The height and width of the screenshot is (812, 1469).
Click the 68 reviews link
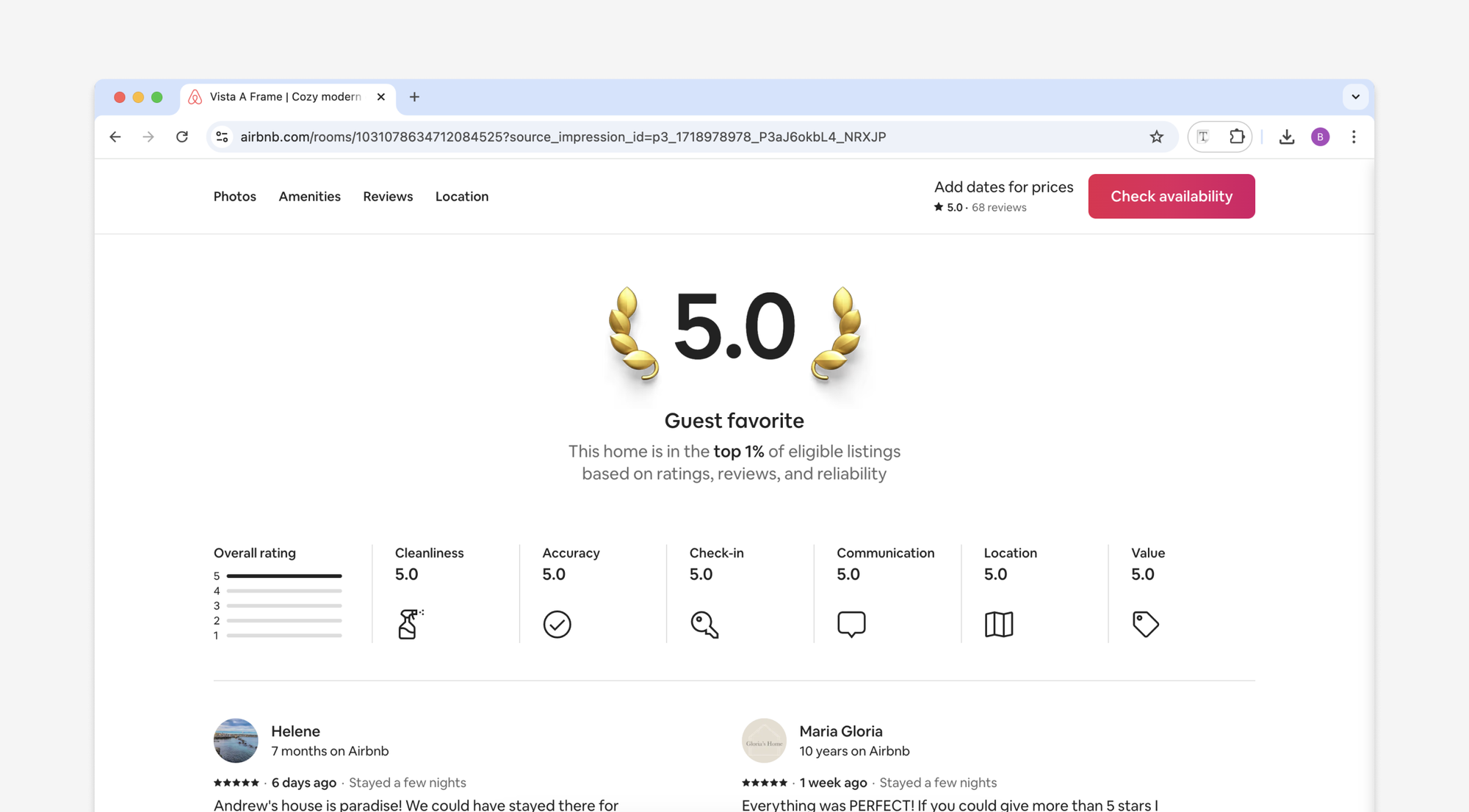click(999, 207)
